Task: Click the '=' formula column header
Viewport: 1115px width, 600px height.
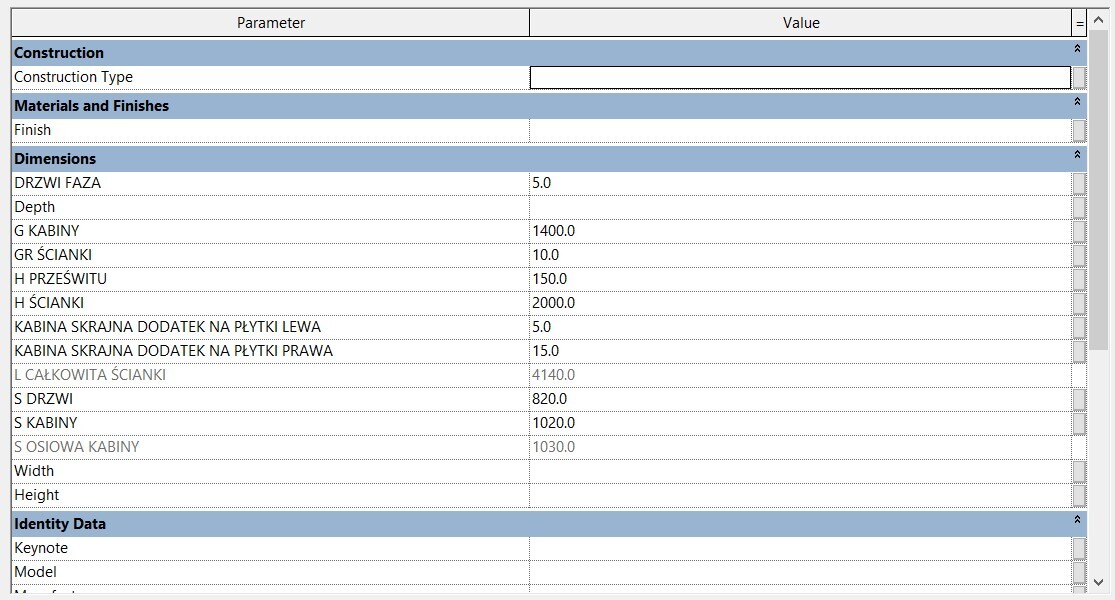Action: (x=1079, y=23)
